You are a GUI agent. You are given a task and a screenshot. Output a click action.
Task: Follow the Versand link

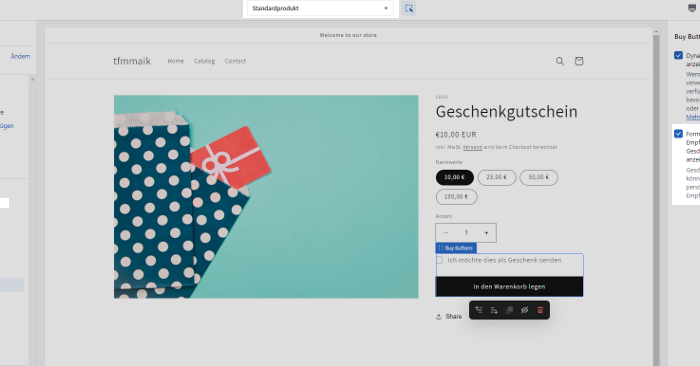coord(472,147)
